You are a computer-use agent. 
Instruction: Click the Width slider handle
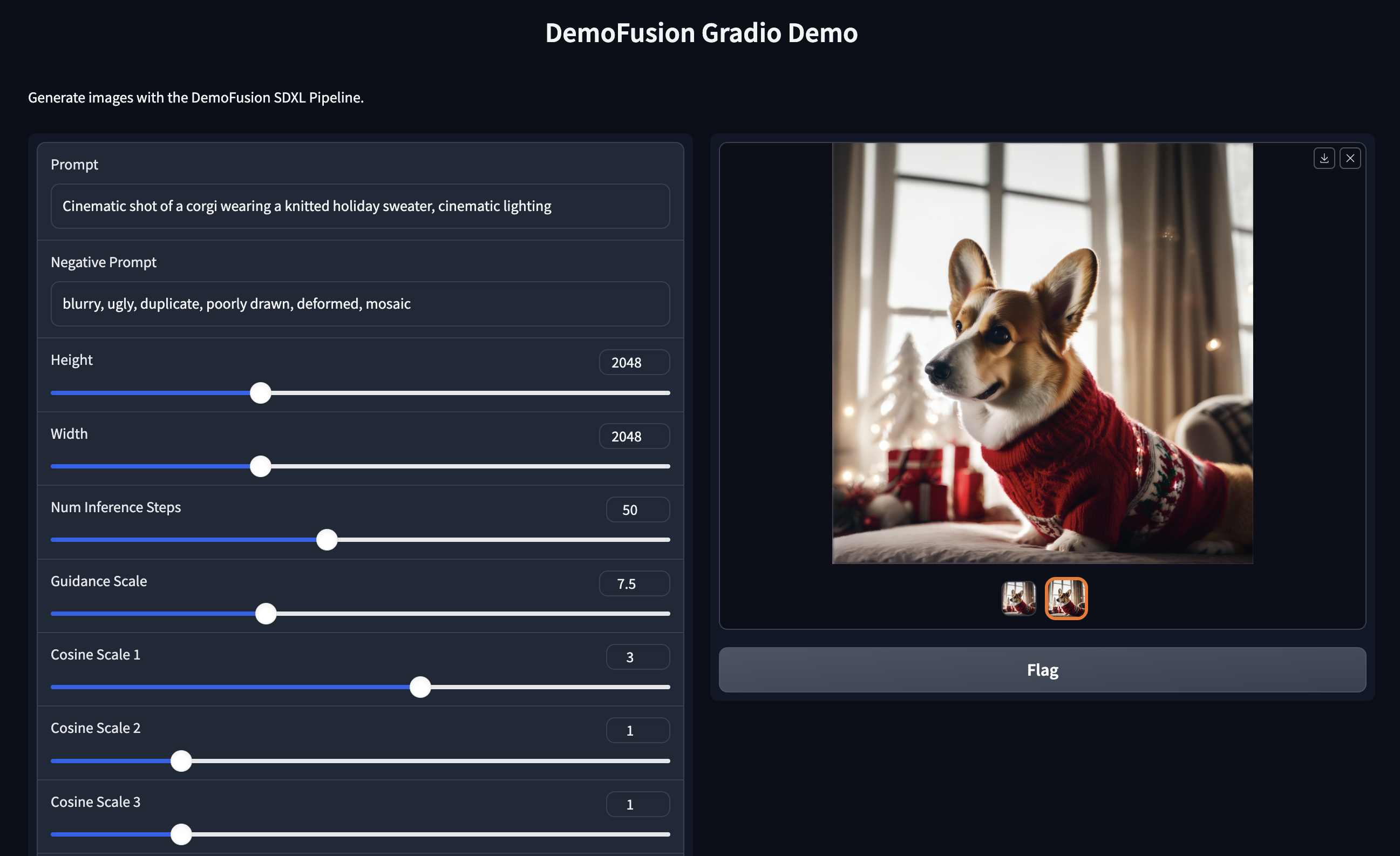pyautogui.click(x=260, y=466)
